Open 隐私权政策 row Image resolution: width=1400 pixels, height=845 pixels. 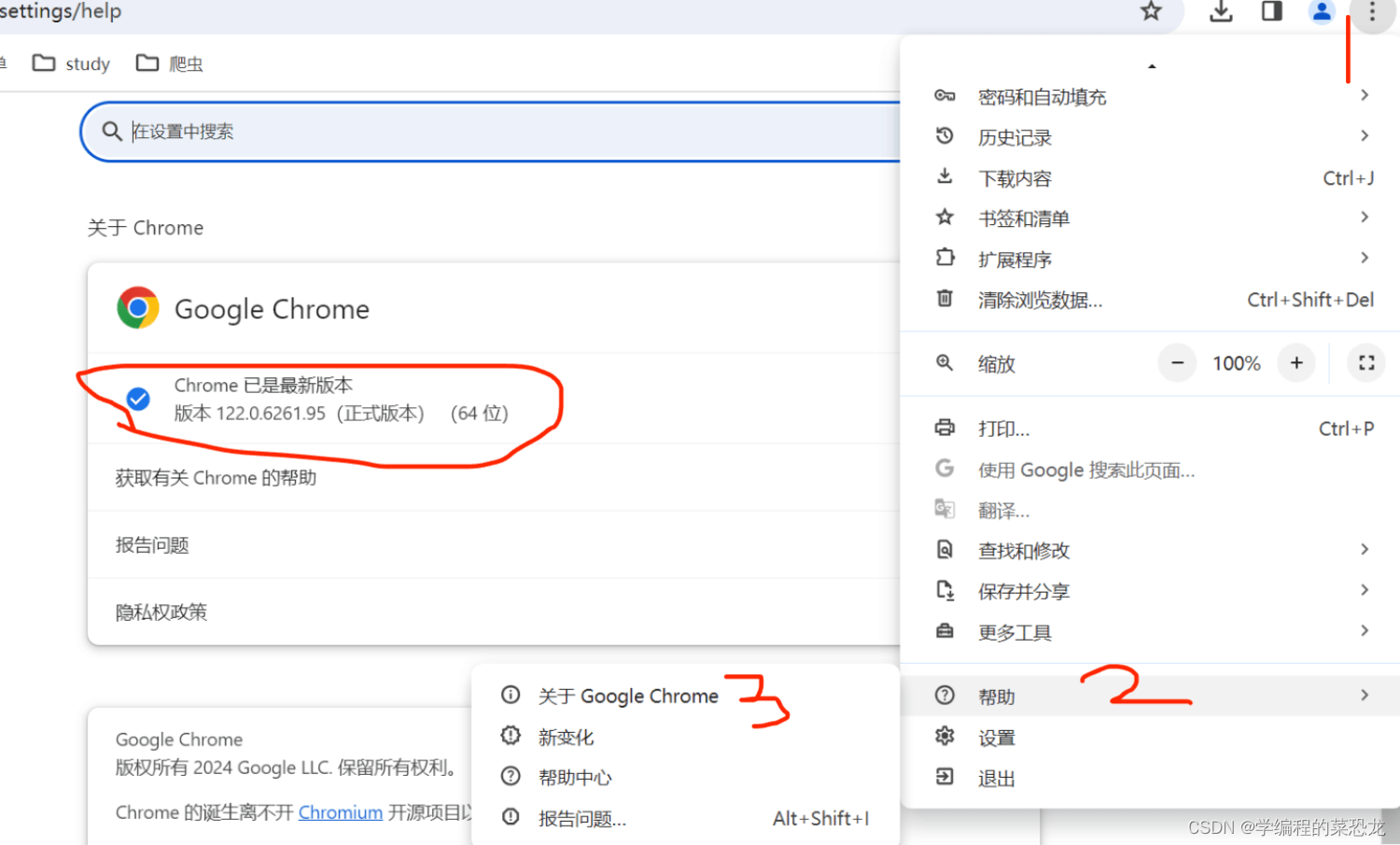pyautogui.click(x=495, y=612)
